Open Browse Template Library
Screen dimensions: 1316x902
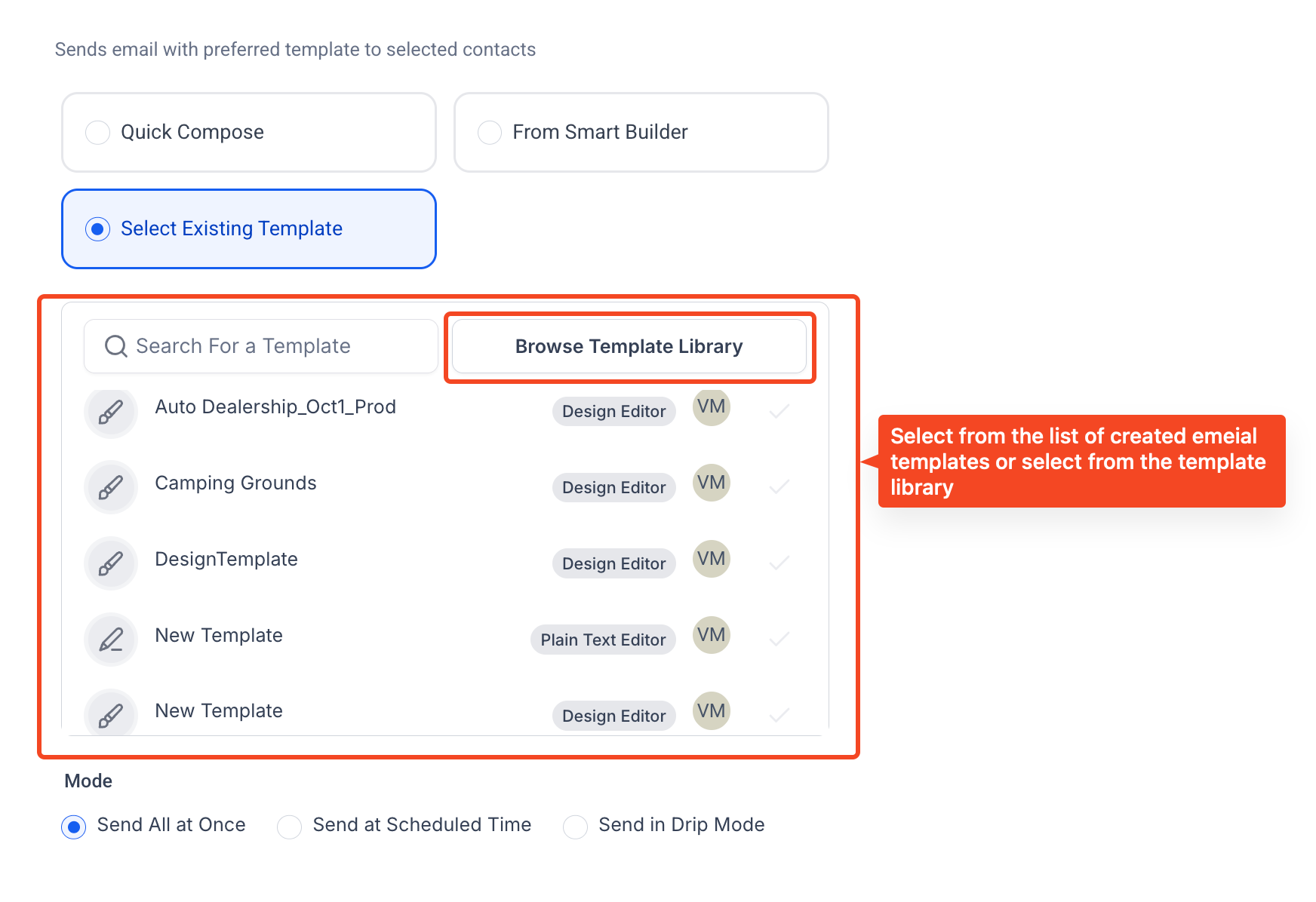[x=629, y=346]
